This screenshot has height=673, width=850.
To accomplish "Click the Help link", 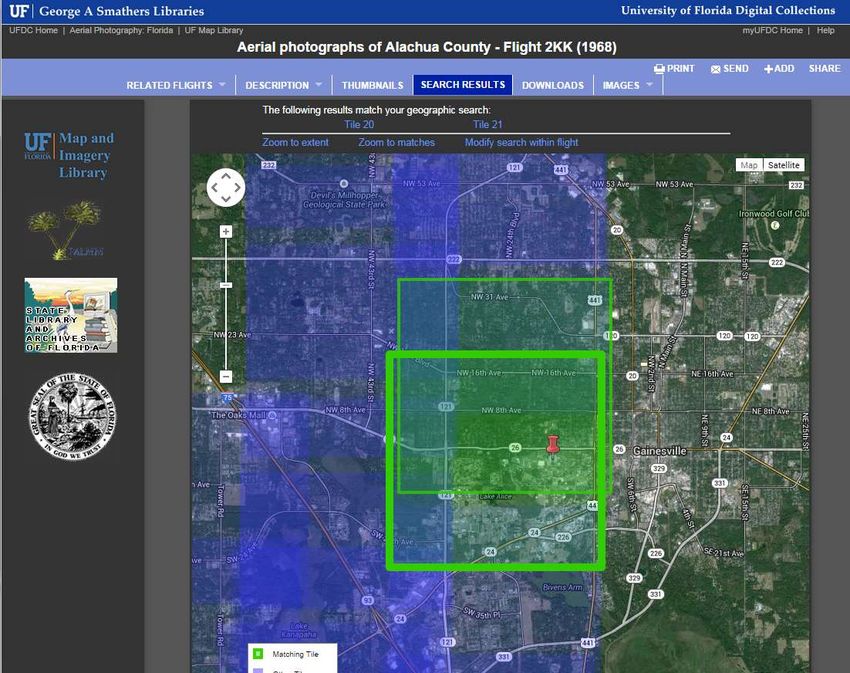I will pos(826,30).
